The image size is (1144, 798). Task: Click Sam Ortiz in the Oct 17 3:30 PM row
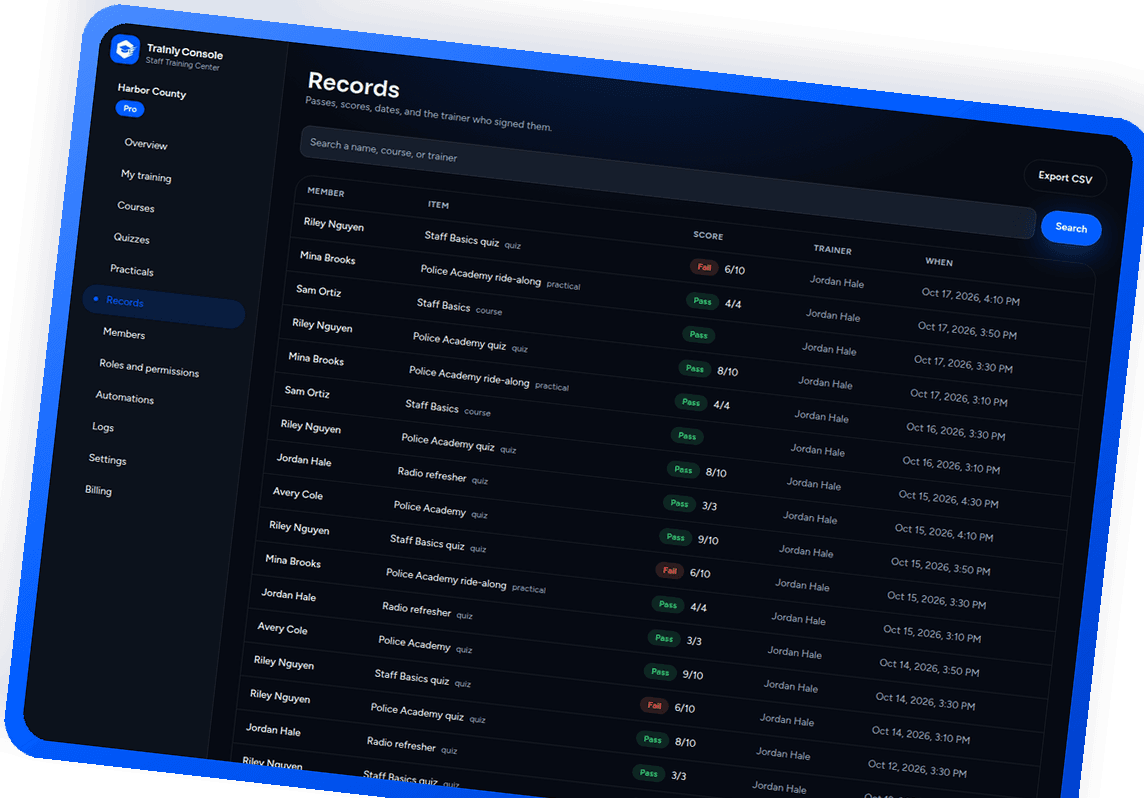[x=319, y=290]
